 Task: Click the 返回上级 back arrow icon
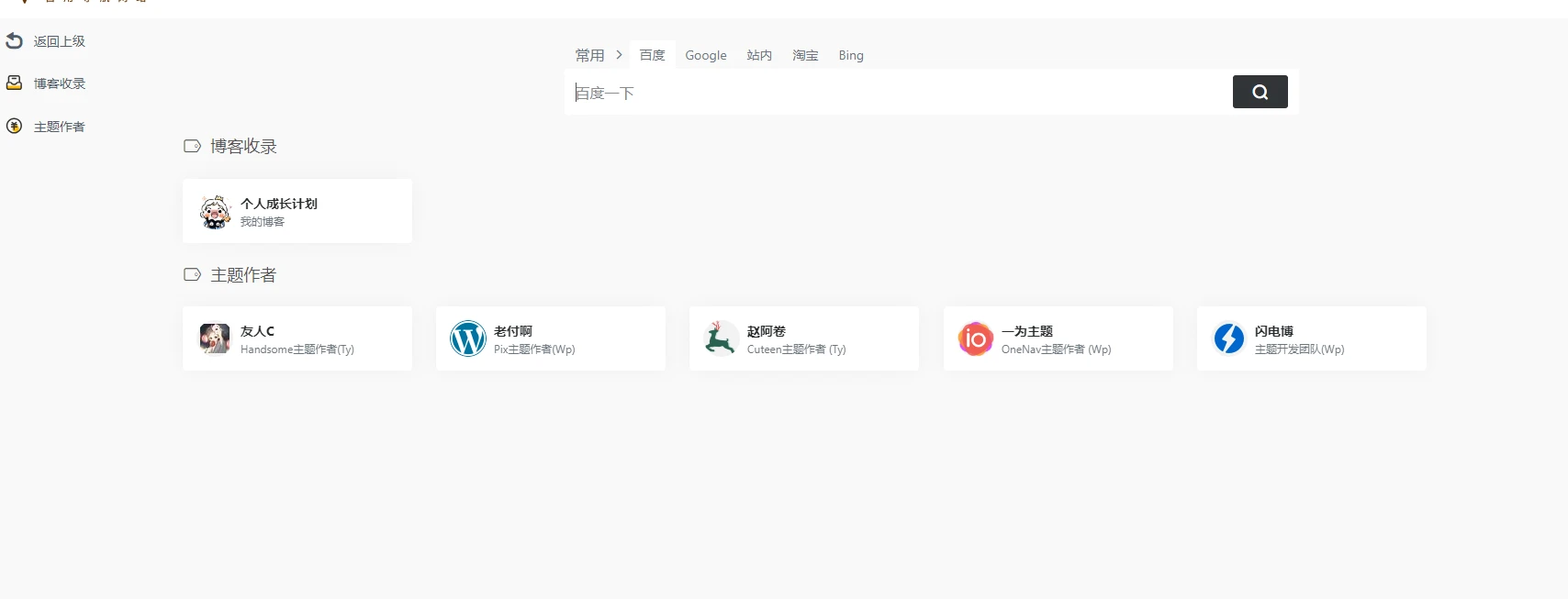(x=15, y=41)
